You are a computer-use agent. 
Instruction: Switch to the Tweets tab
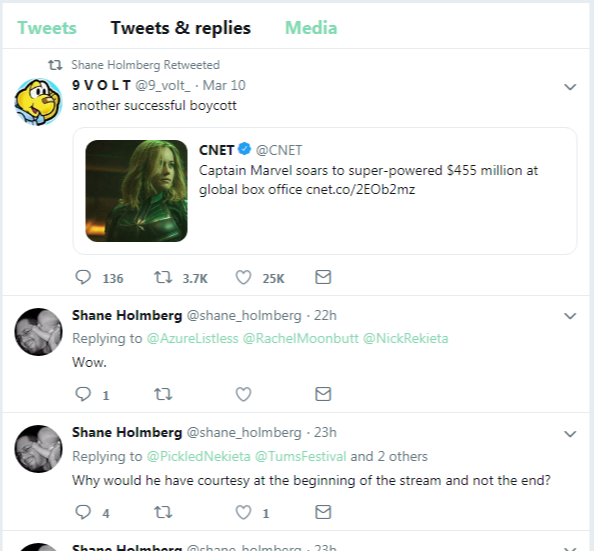pyautogui.click(x=47, y=28)
